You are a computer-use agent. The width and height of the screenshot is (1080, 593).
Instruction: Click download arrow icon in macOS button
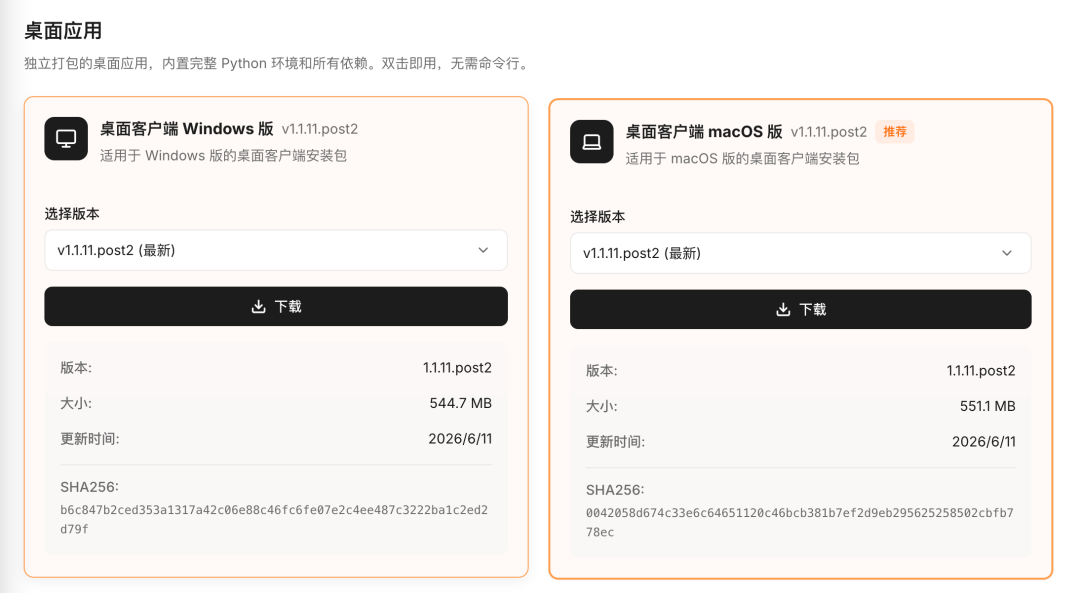tap(783, 309)
